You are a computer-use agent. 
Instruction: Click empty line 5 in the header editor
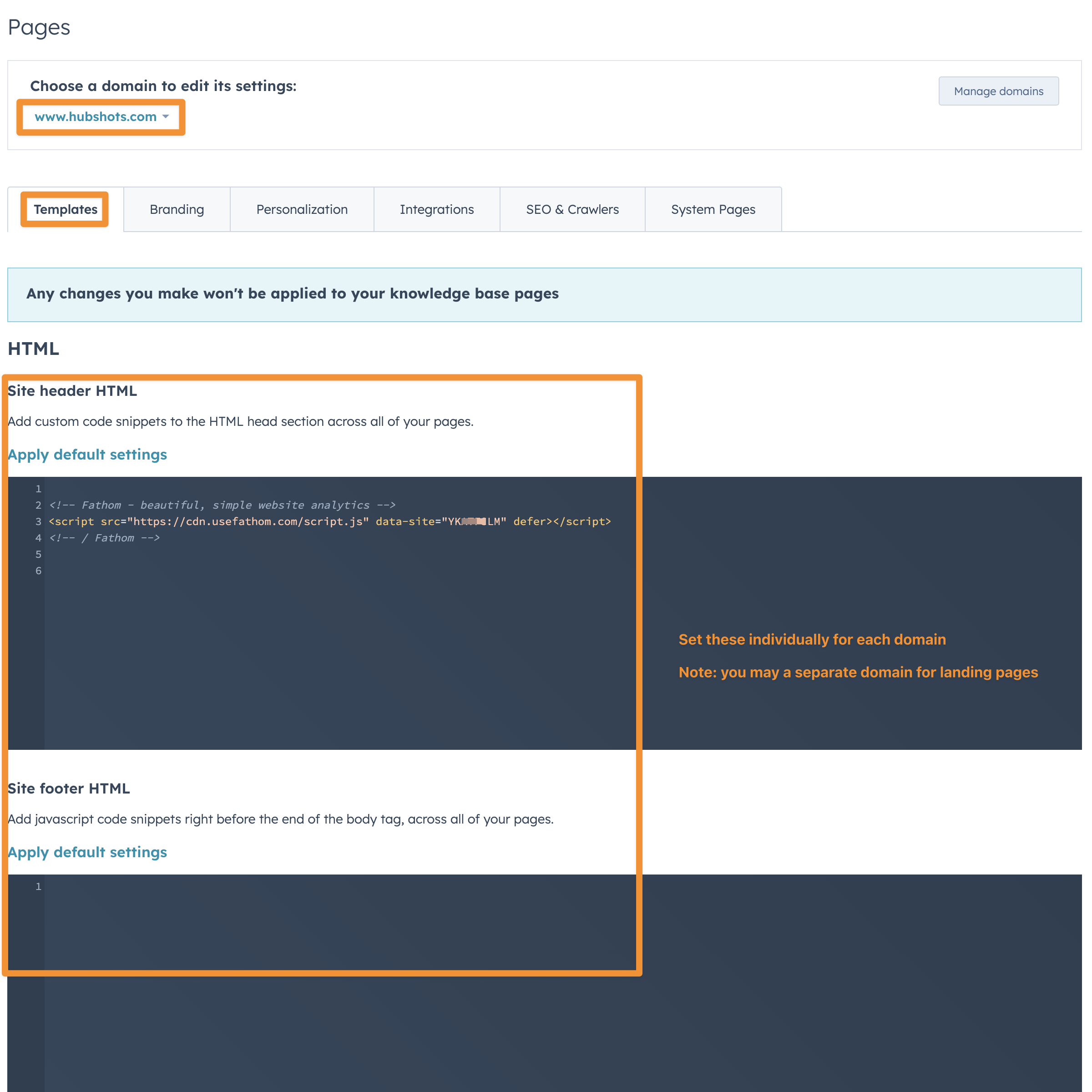(226, 555)
